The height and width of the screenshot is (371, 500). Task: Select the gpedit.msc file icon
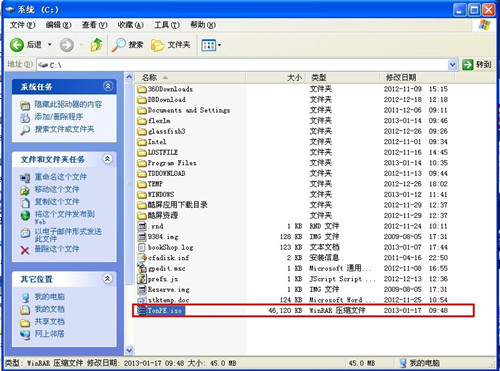(x=142, y=268)
